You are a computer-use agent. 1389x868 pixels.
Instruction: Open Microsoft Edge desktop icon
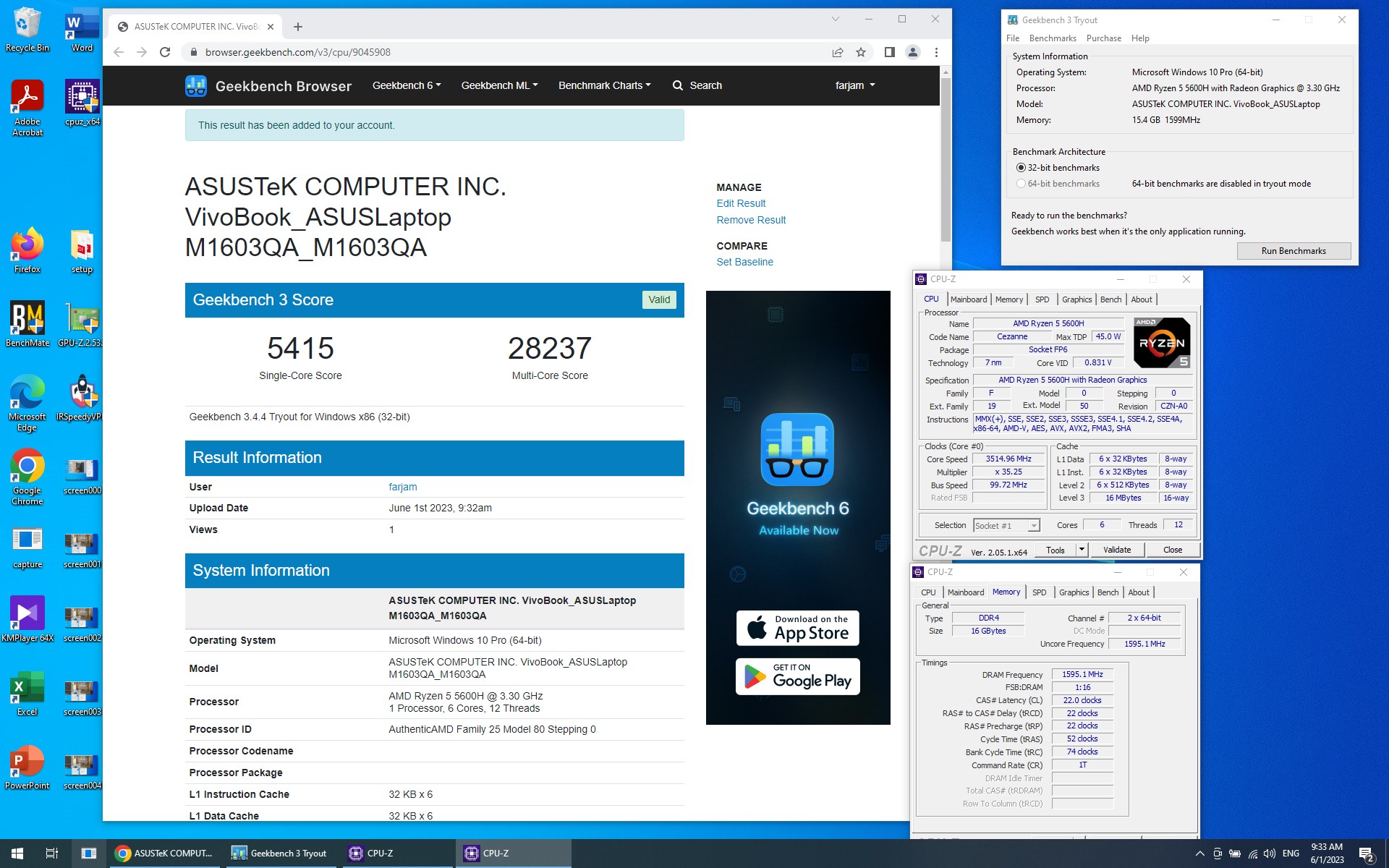click(27, 403)
